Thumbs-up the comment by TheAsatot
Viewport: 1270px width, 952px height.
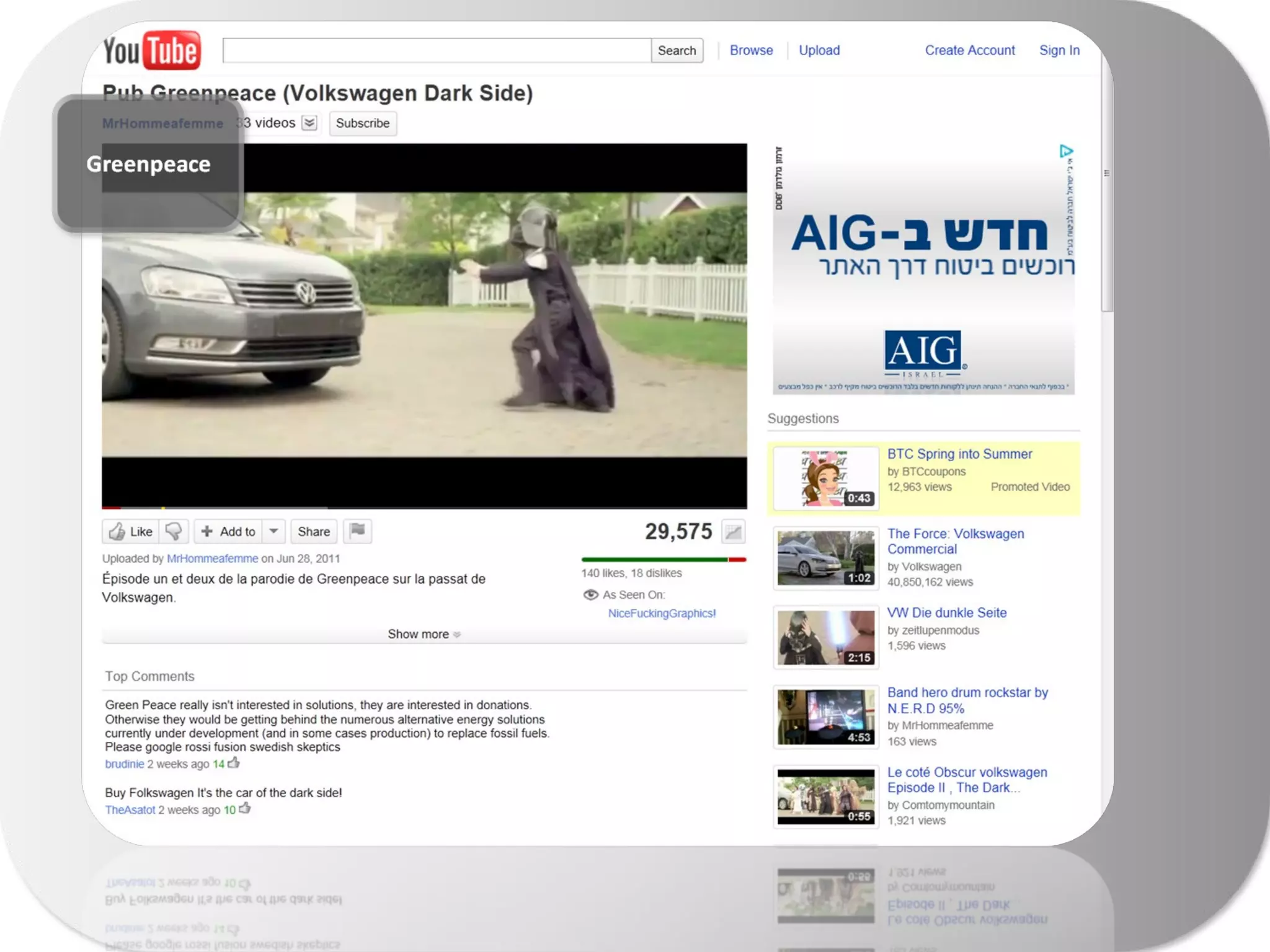click(245, 809)
